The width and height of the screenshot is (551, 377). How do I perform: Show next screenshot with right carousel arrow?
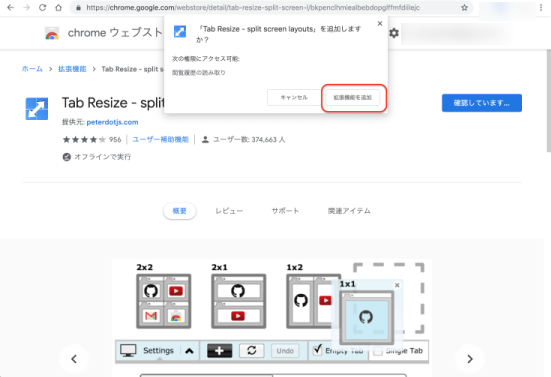[x=470, y=359]
